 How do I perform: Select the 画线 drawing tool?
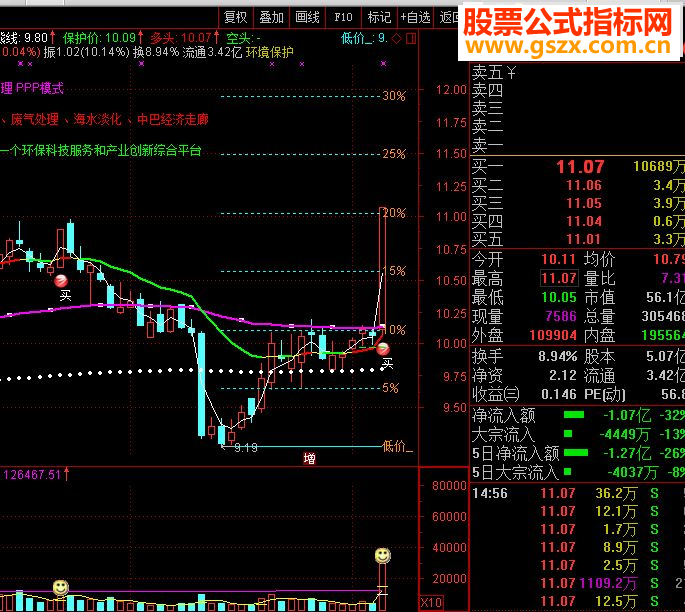pyautogui.click(x=307, y=17)
